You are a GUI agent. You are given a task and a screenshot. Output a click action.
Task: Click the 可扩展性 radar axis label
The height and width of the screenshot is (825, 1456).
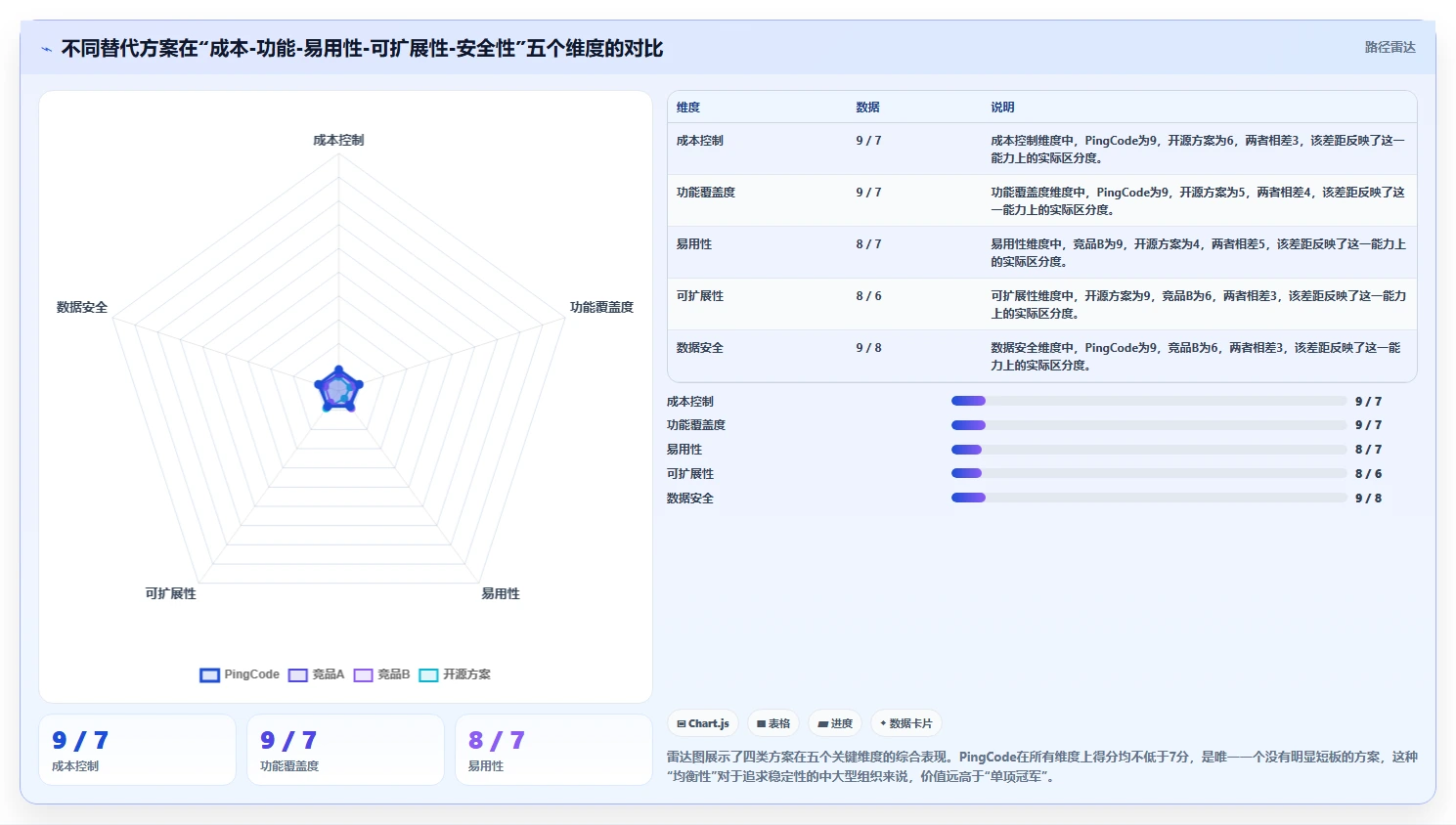coord(171,593)
